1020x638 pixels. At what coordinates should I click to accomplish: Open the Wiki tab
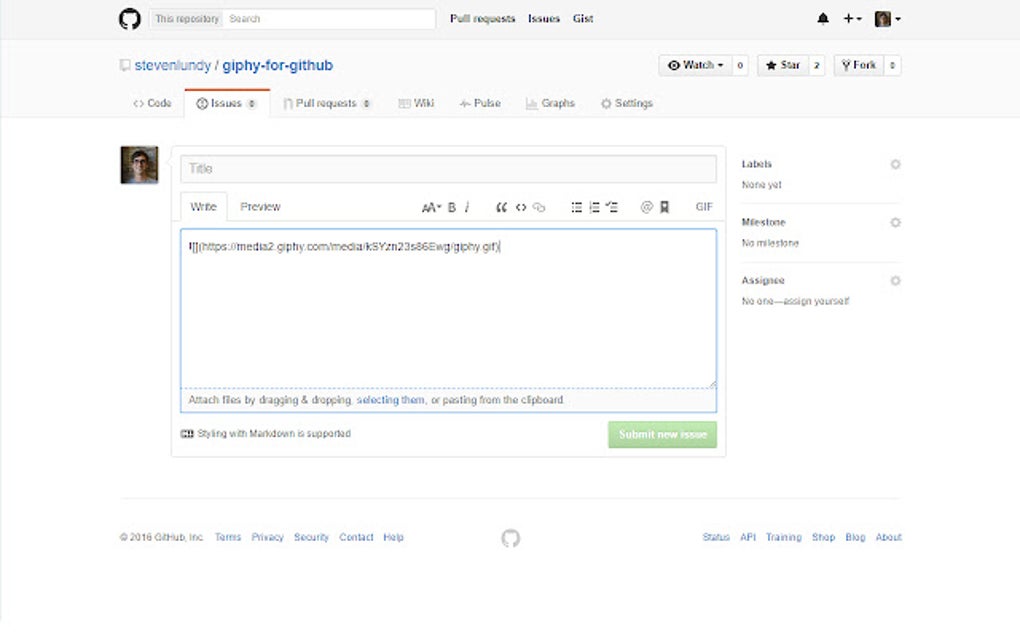(416, 103)
